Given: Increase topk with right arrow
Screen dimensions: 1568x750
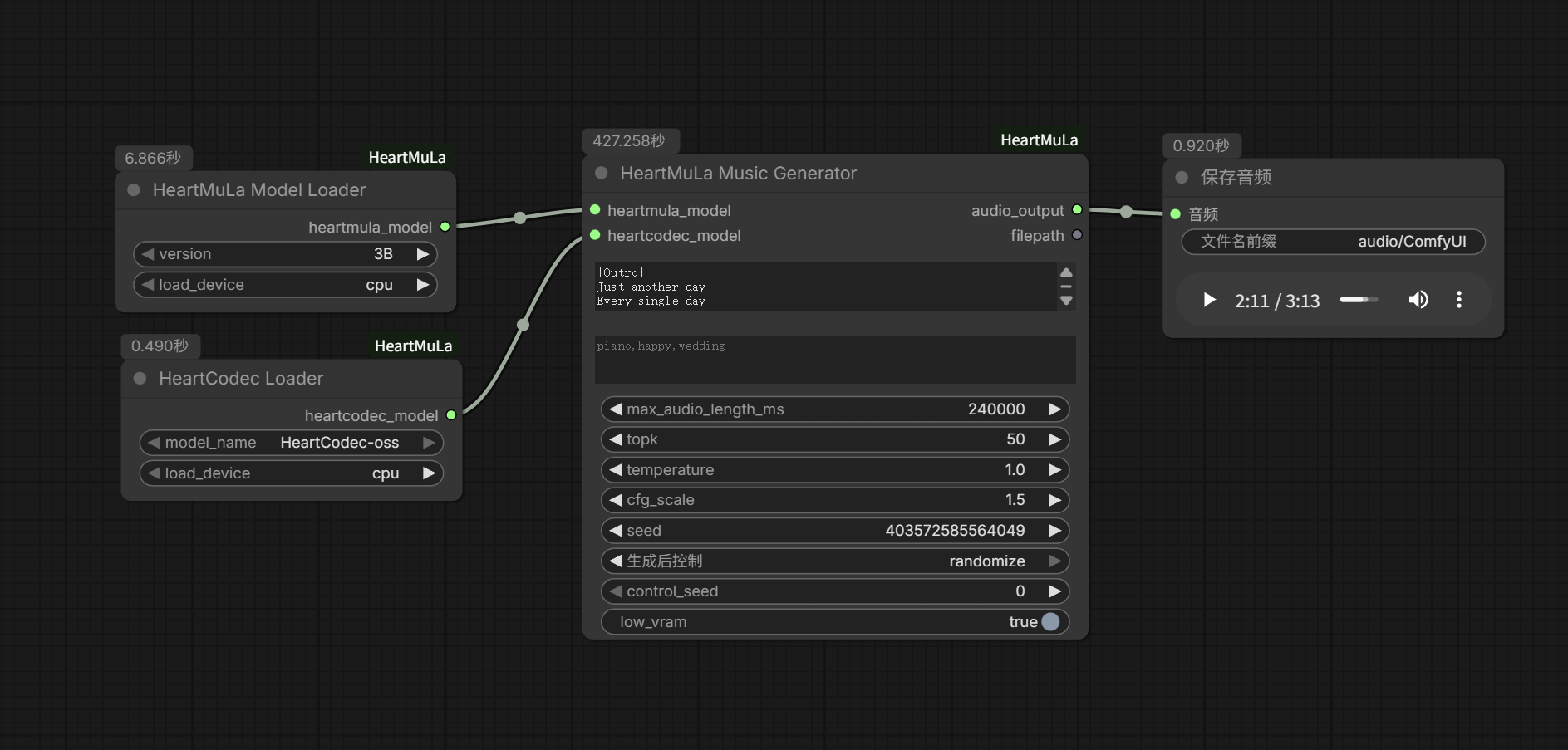Looking at the screenshot, I should [1054, 439].
